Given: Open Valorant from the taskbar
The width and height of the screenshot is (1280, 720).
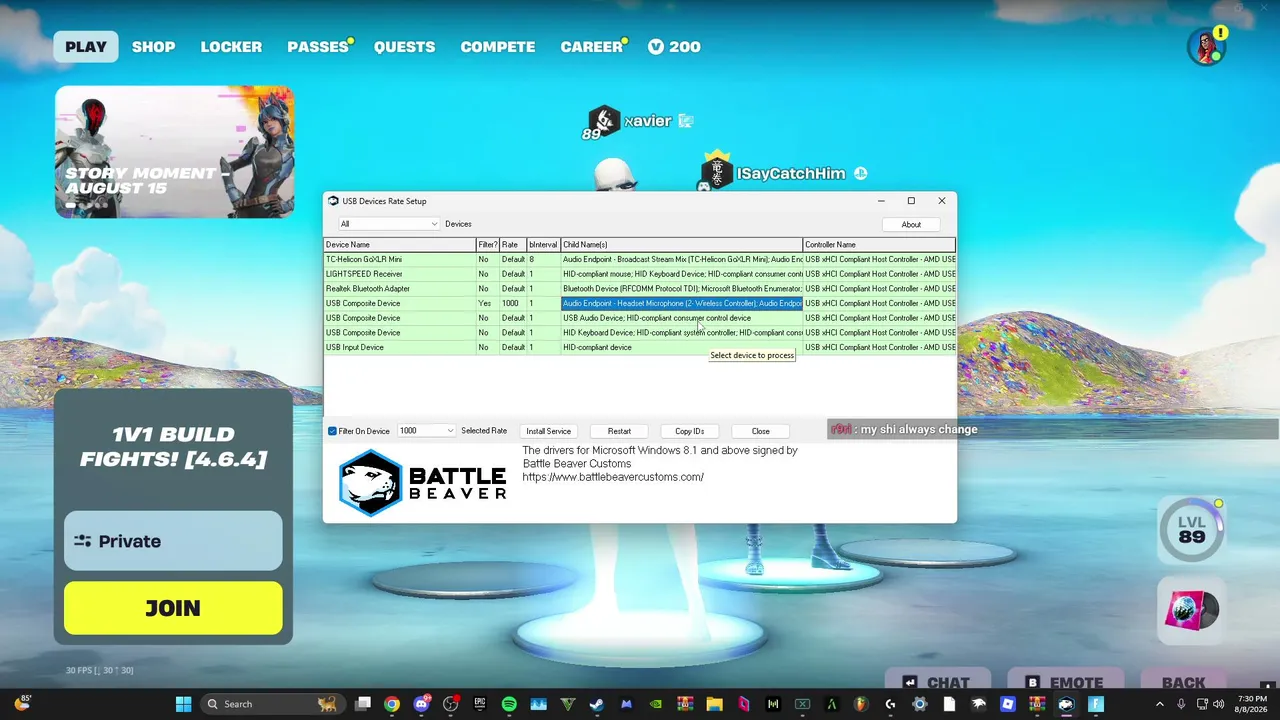Looking at the screenshot, I should coord(568,704).
